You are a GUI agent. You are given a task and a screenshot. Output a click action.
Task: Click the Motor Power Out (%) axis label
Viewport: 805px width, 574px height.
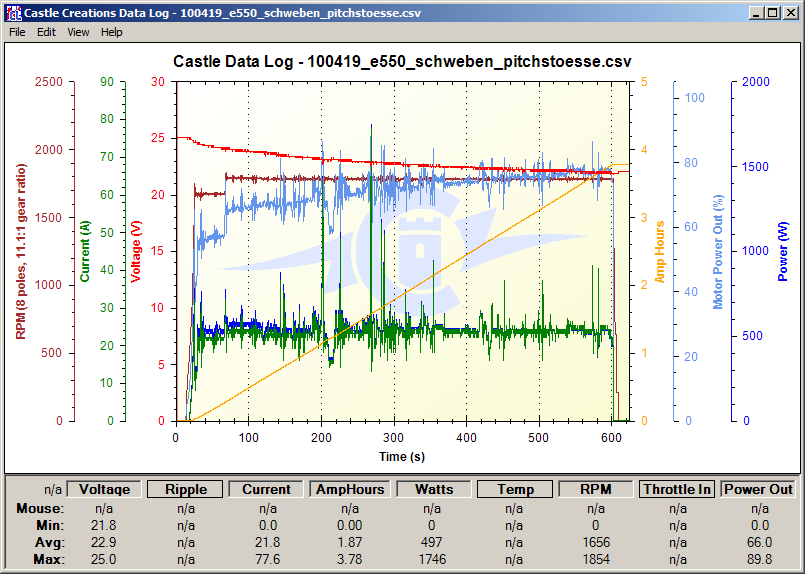click(718, 252)
